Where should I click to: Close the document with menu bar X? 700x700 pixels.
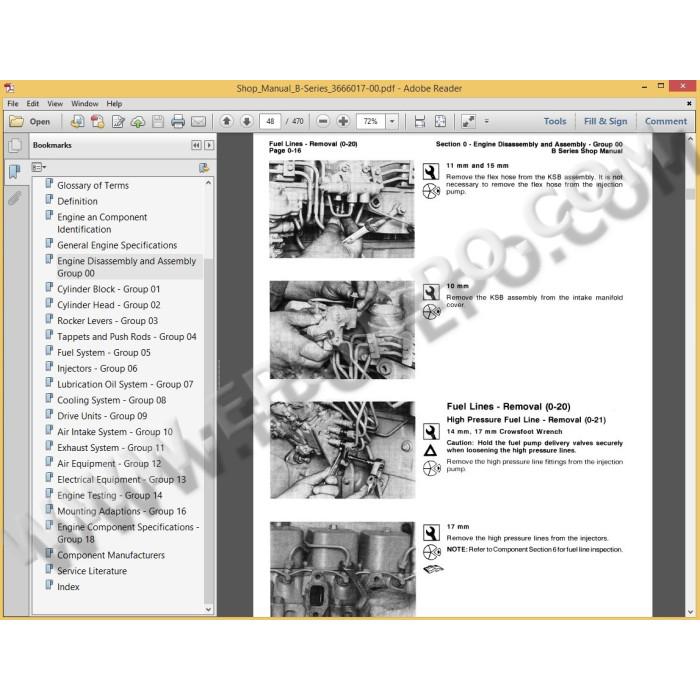[x=689, y=104]
